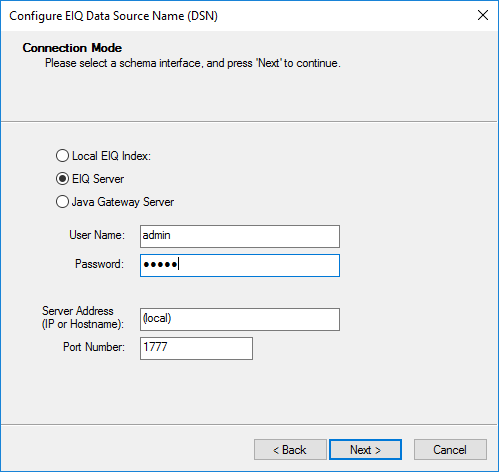Continue with the Next button
Screen dimensions: 499x472
[x=365, y=450]
